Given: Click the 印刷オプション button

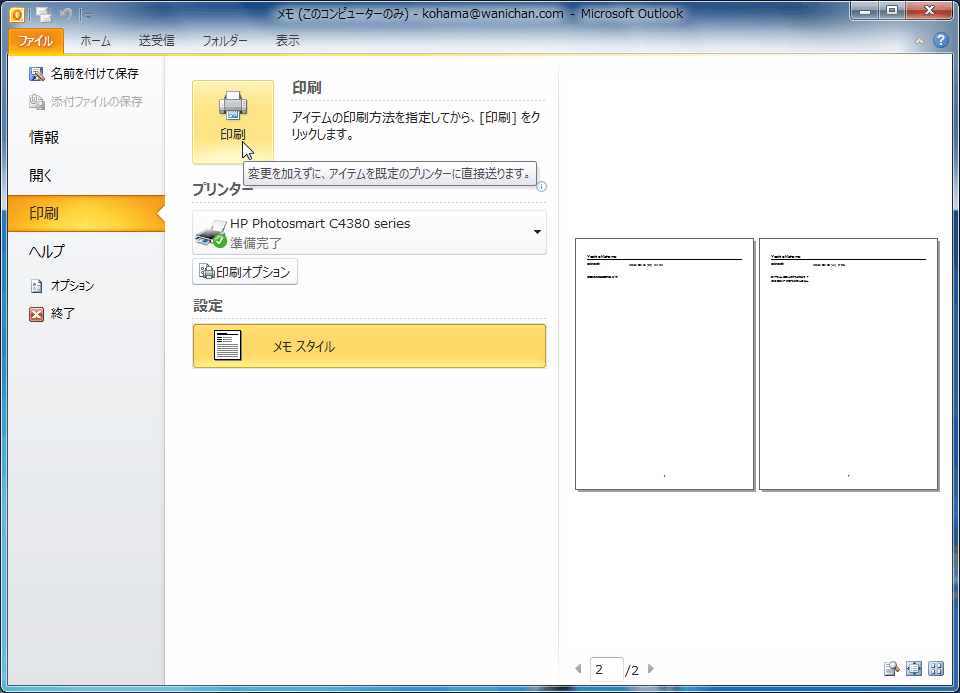Looking at the screenshot, I should tap(245, 272).
